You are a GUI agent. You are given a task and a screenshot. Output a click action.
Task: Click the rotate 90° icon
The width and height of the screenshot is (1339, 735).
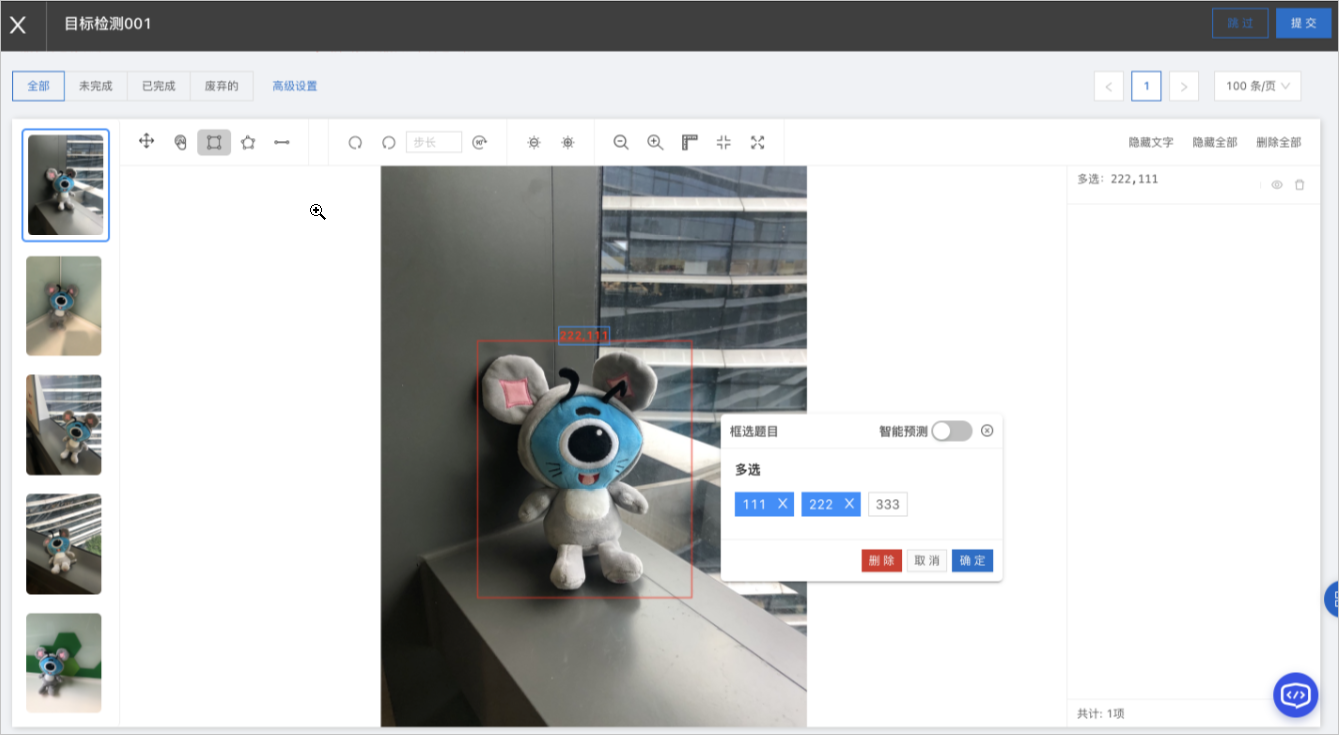(479, 142)
